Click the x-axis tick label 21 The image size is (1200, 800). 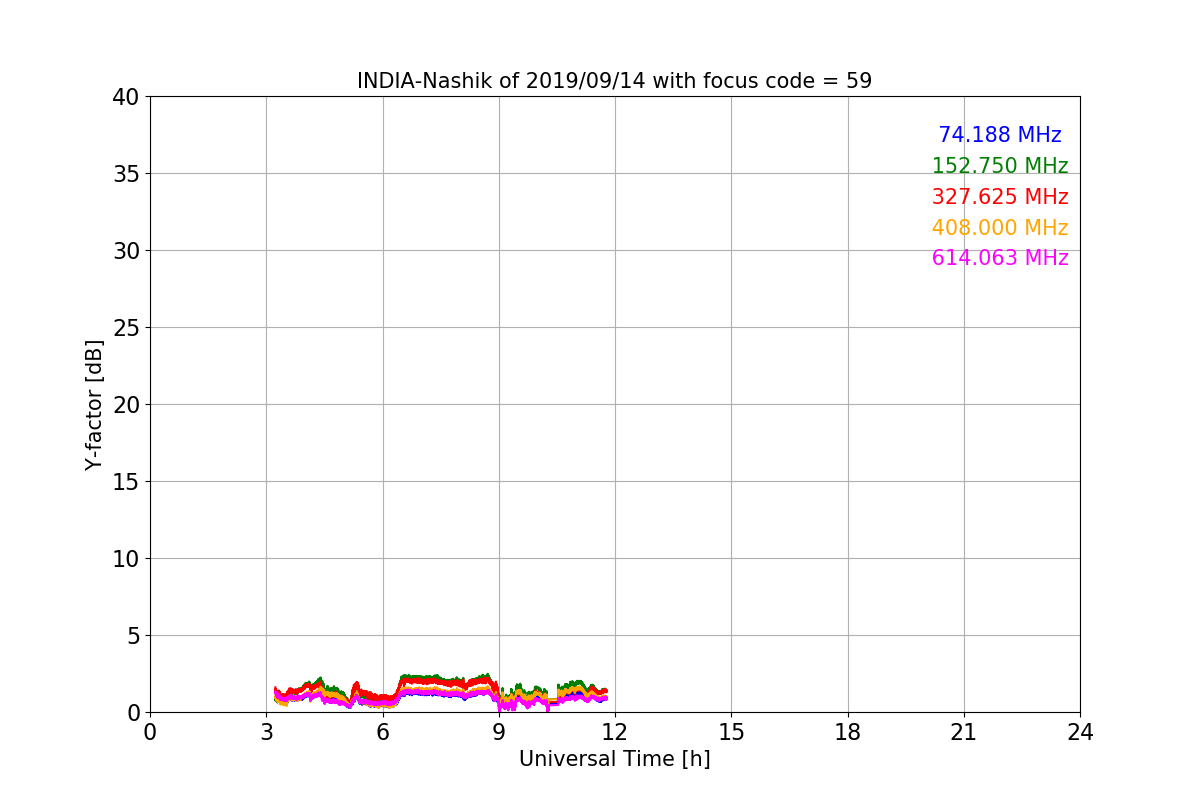pos(963,732)
